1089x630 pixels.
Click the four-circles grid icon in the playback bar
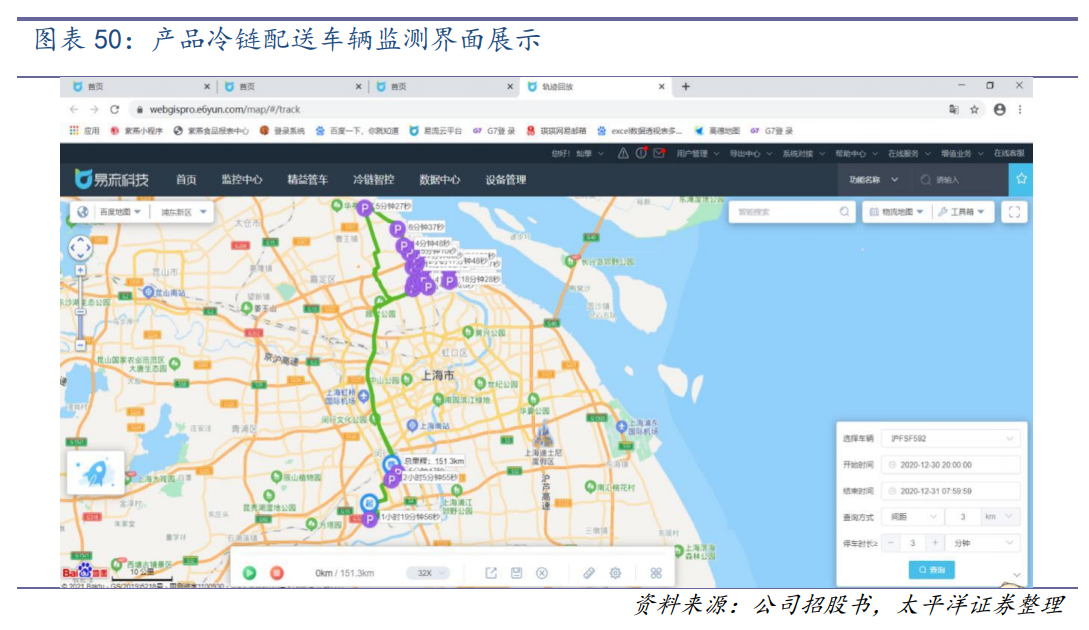click(x=656, y=573)
